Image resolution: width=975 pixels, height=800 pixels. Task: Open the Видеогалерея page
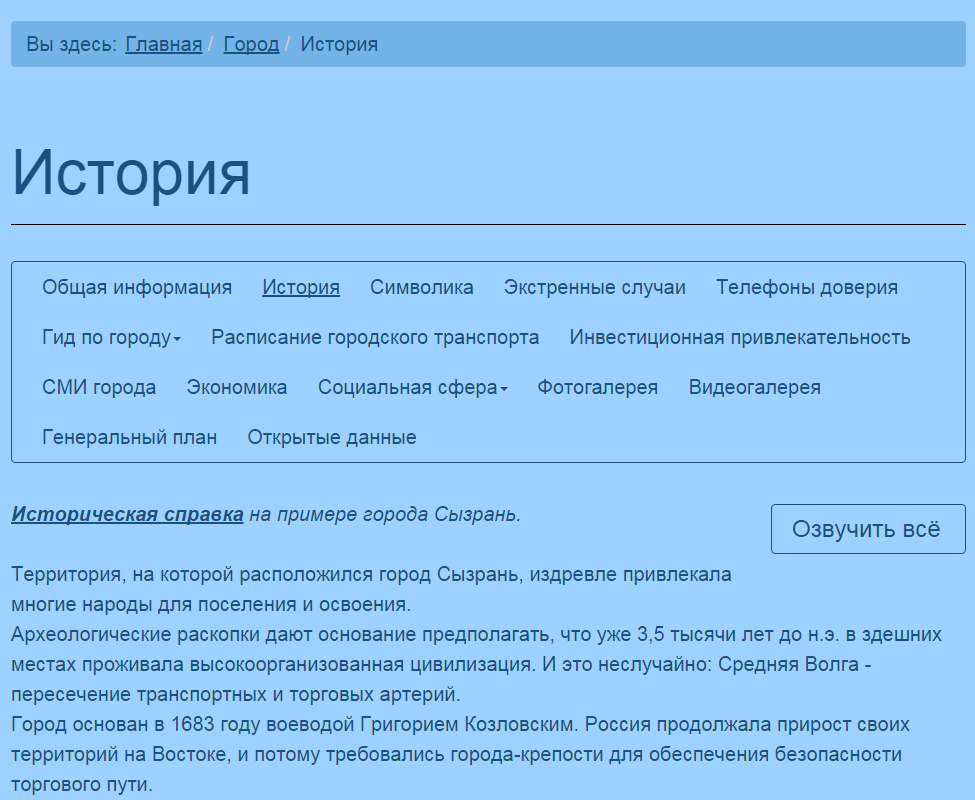point(754,388)
